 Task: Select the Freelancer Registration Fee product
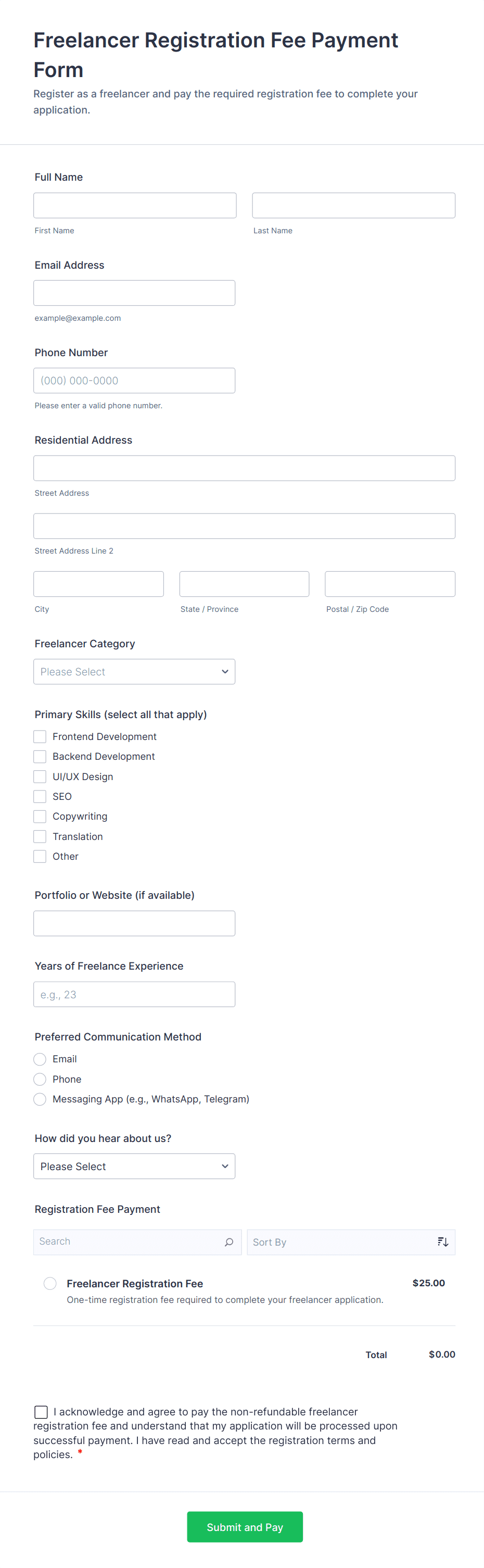[50, 1283]
